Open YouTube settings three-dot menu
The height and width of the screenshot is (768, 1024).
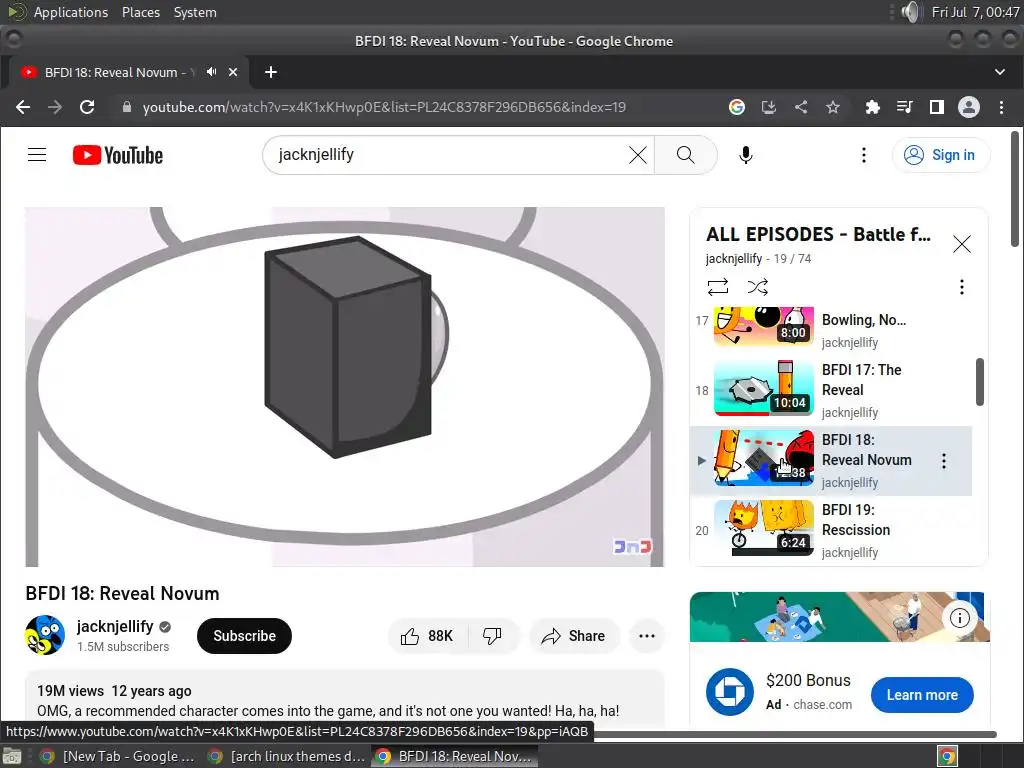(864, 155)
